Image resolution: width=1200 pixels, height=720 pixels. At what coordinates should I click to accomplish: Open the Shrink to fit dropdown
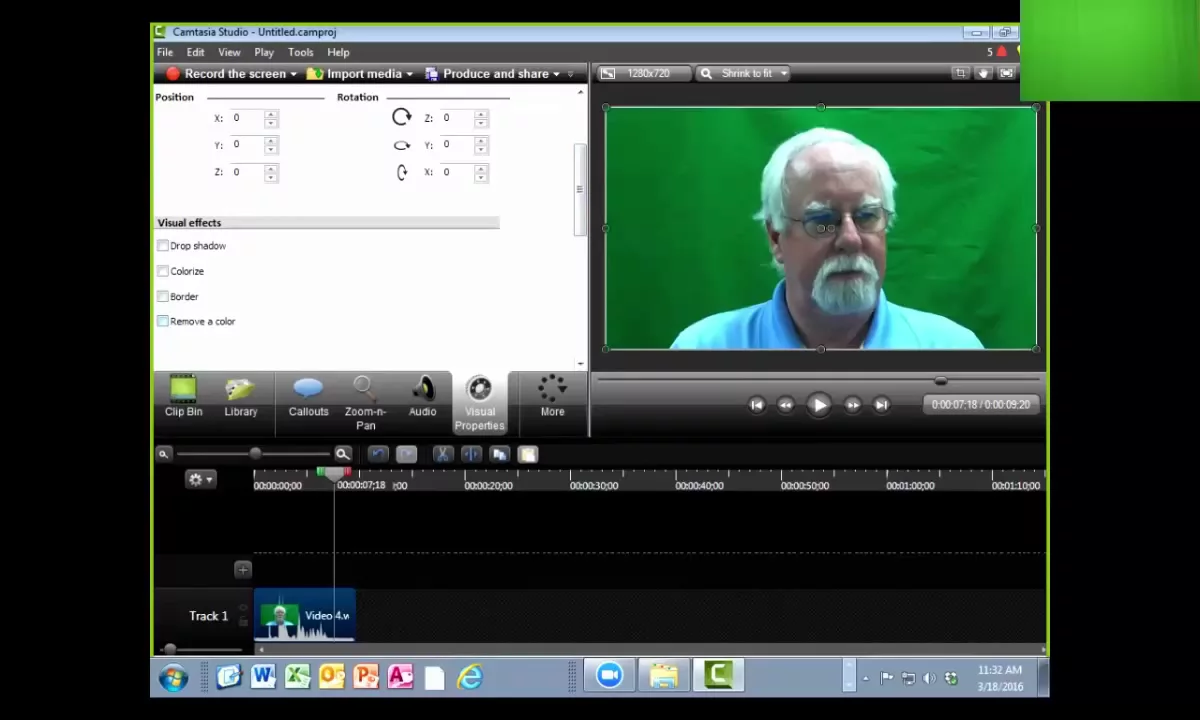click(745, 74)
